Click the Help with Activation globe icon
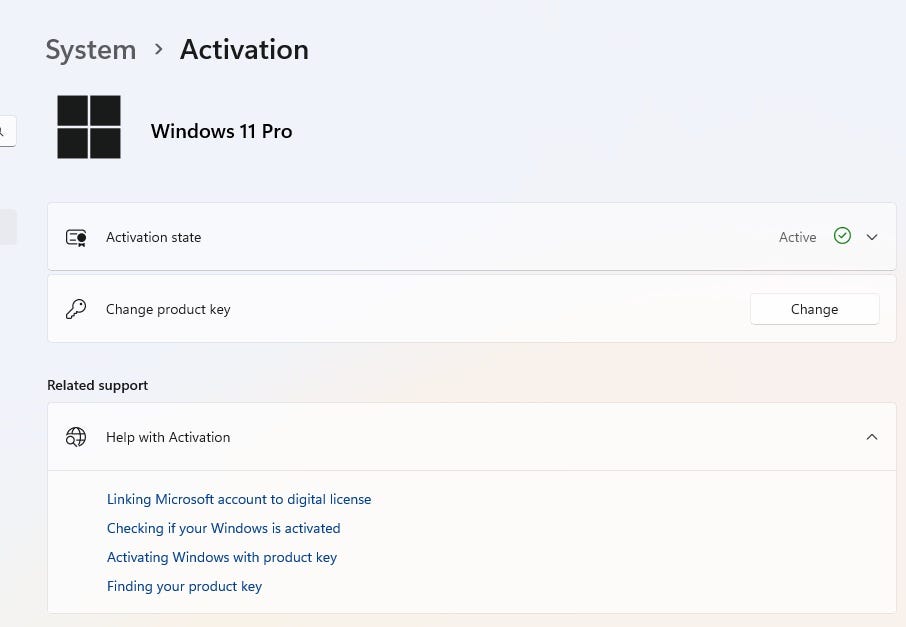This screenshot has width=906, height=627. (76, 437)
